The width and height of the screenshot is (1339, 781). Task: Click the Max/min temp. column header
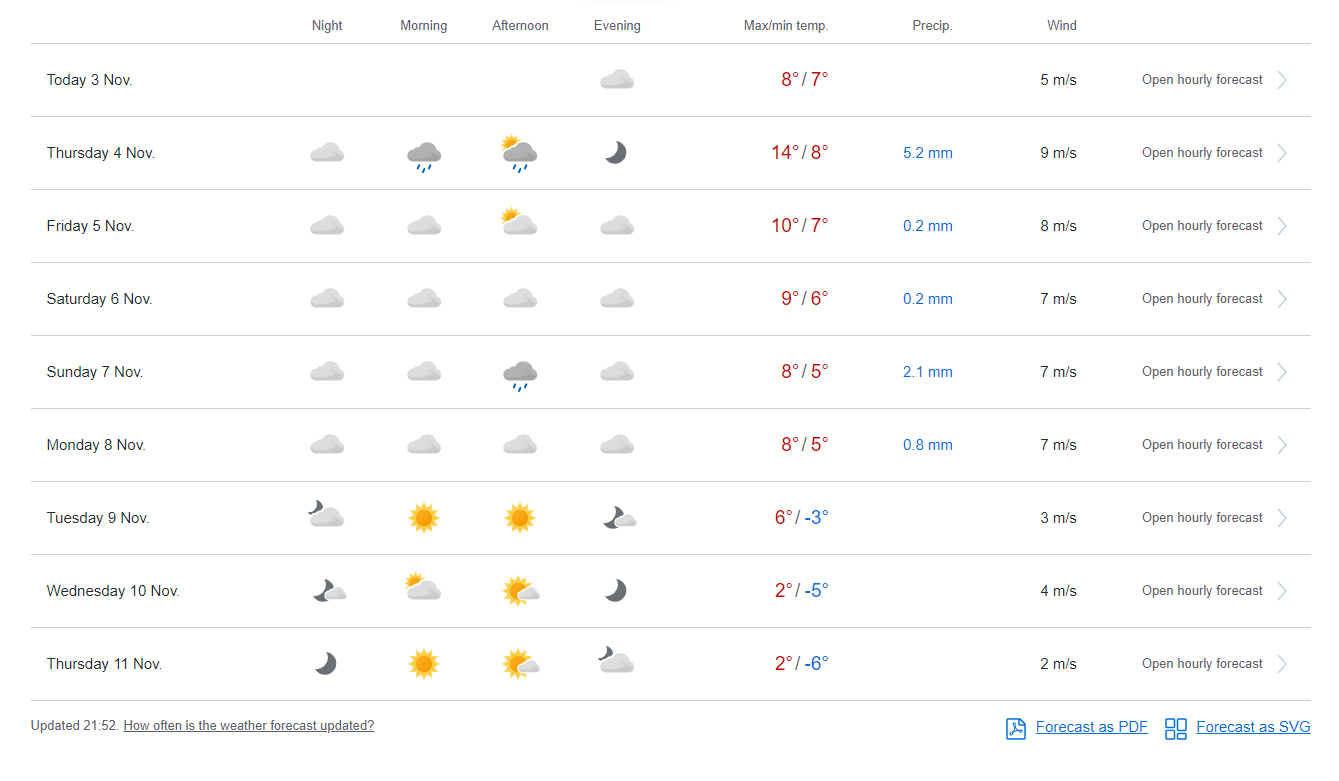coord(785,26)
